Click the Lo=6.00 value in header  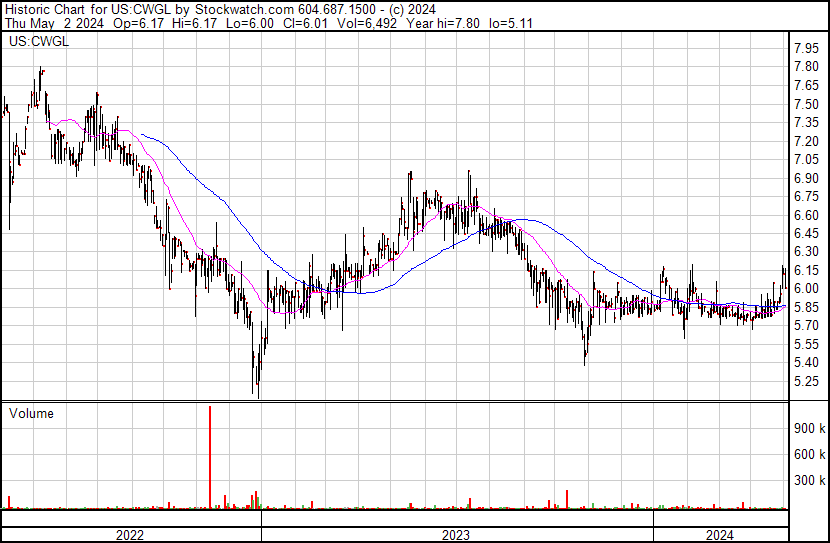point(249,23)
